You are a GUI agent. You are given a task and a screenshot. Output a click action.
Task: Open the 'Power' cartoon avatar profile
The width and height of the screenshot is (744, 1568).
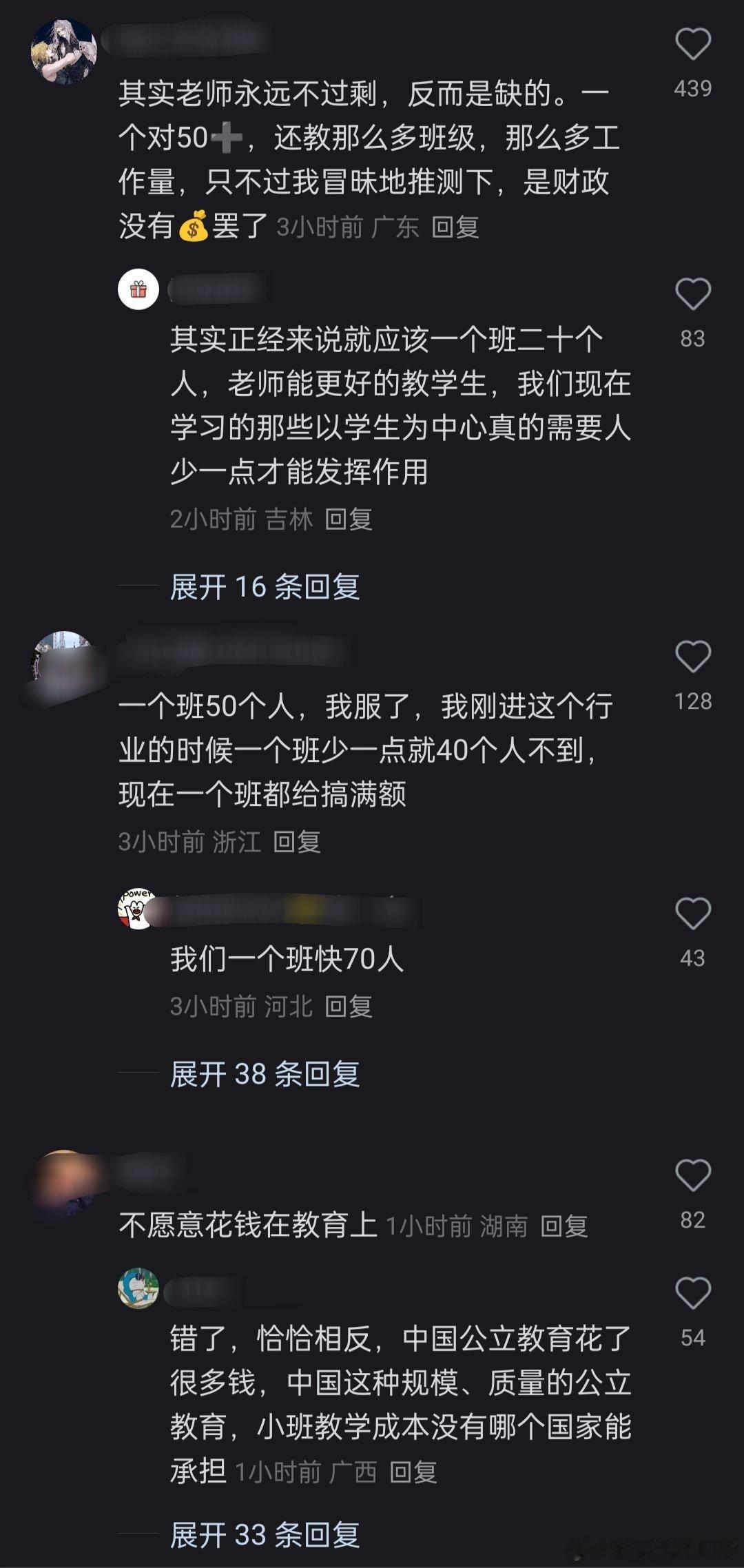click(x=137, y=909)
